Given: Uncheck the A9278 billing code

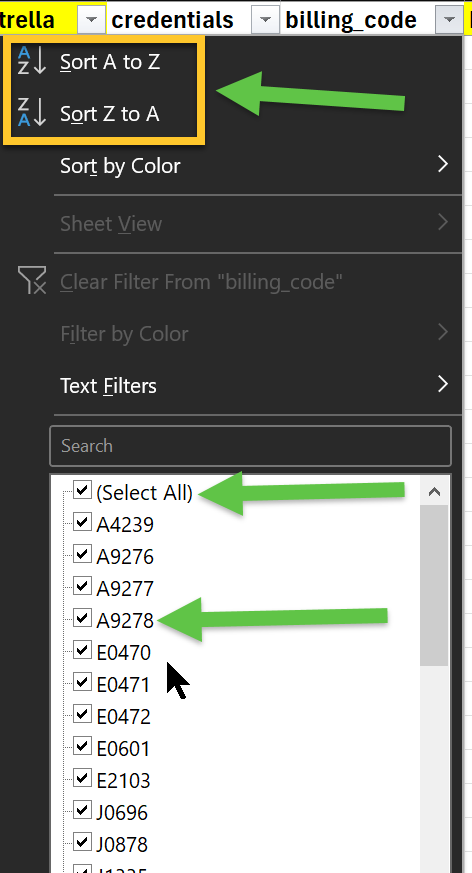Looking at the screenshot, I should 82,617.
